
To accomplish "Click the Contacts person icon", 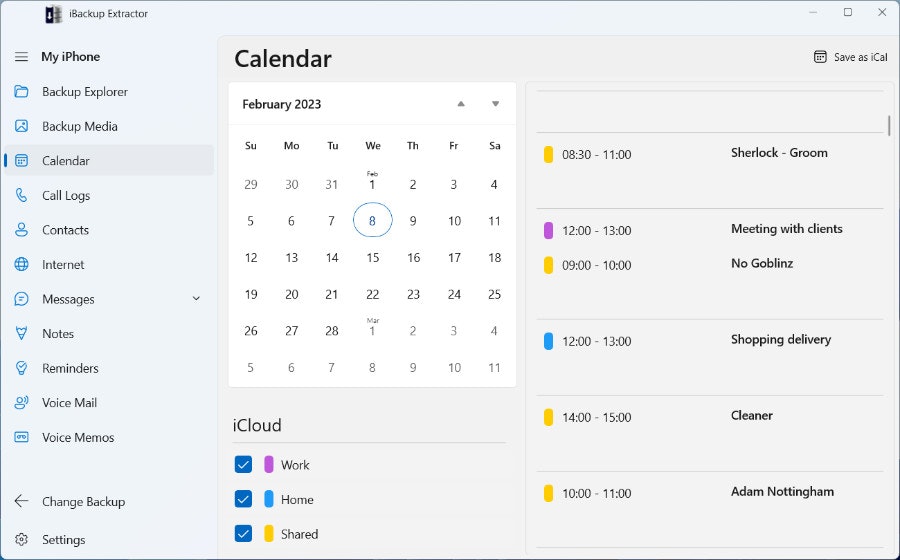I will pyautogui.click(x=21, y=230).
